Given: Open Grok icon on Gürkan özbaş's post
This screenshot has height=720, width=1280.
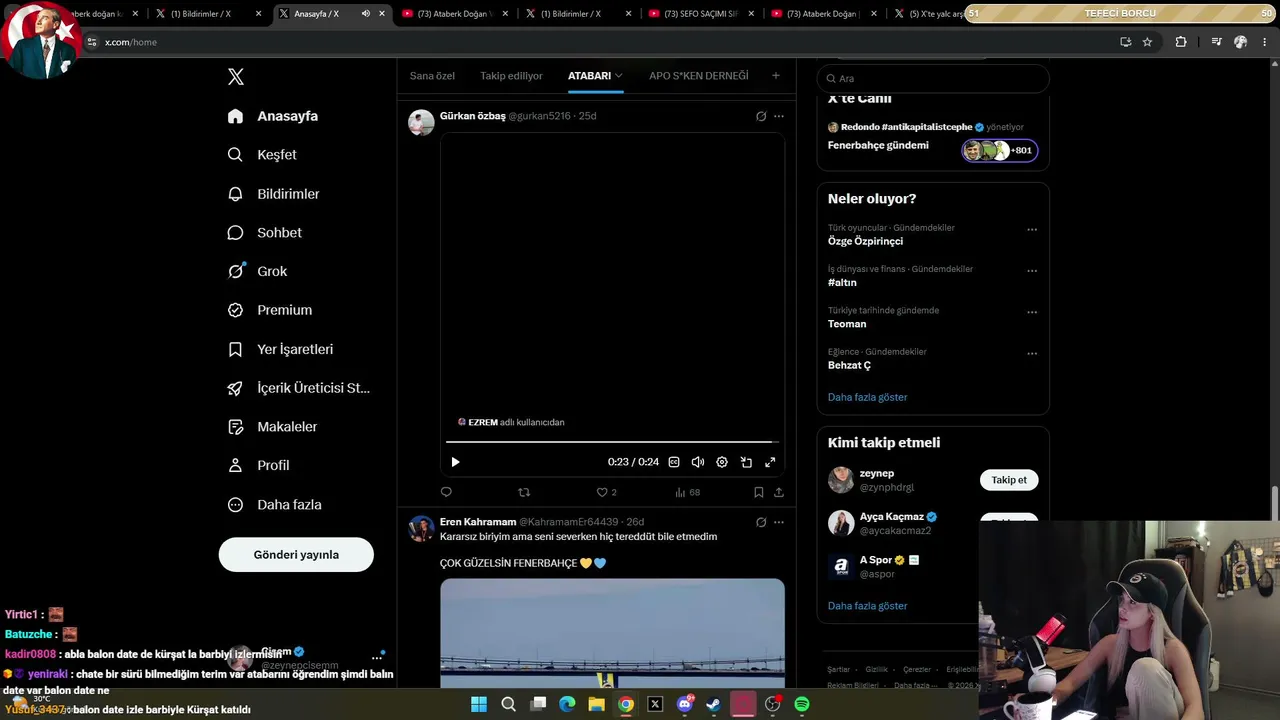Looking at the screenshot, I should click(761, 116).
